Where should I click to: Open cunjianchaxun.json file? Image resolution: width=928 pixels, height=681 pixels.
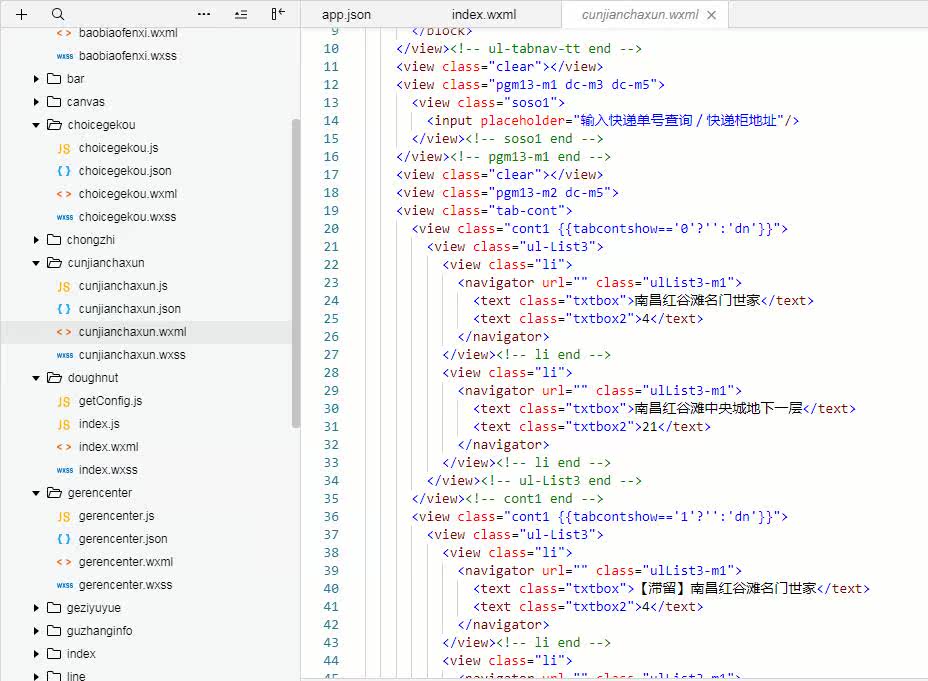tap(130, 309)
